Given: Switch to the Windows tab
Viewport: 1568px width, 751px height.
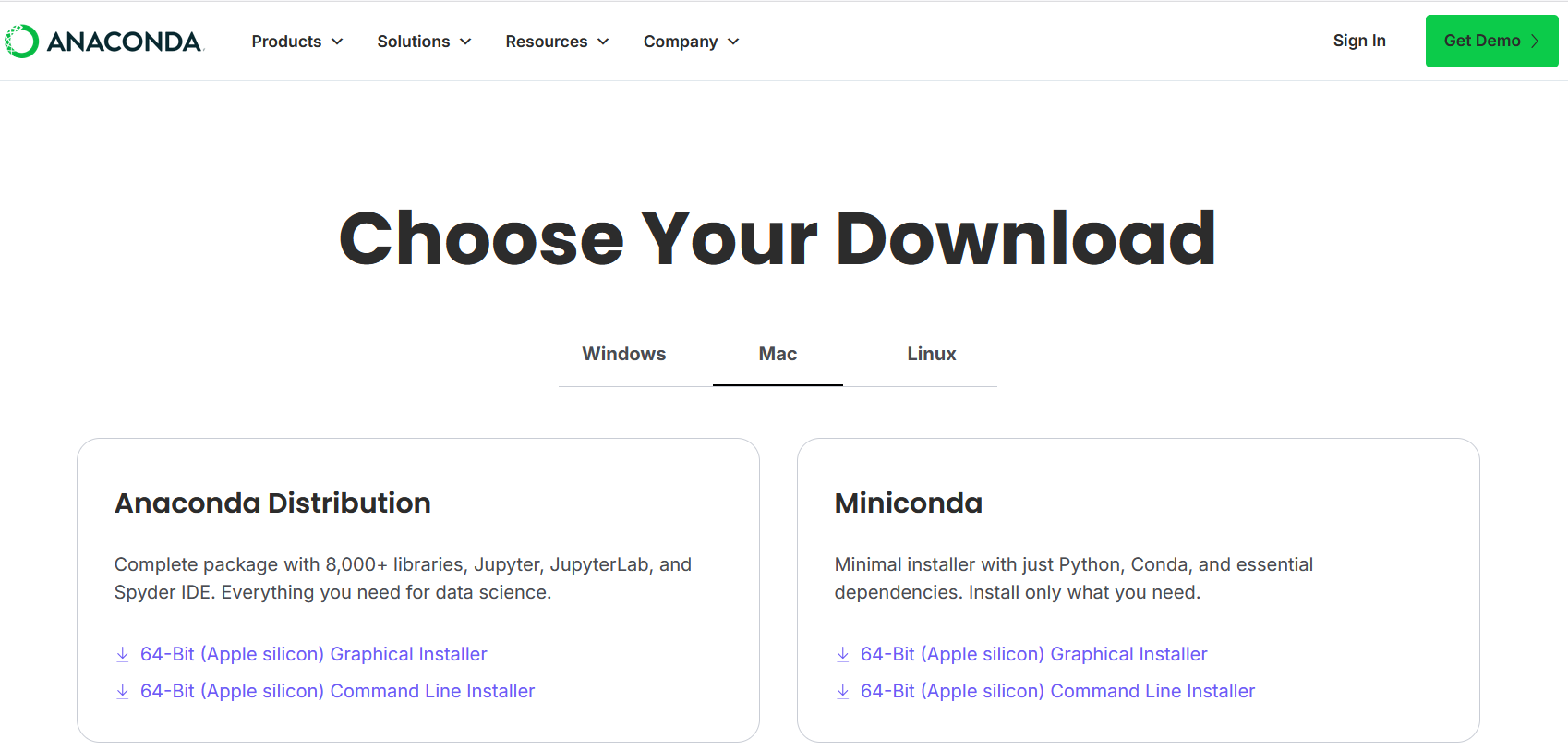Looking at the screenshot, I should (624, 354).
